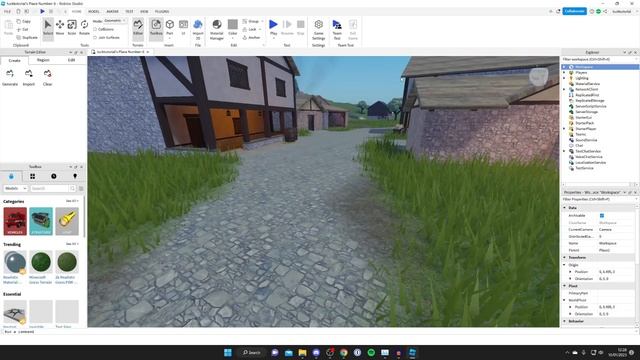Open Game Settings
The height and width of the screenshot is (360, 640).
click(x=318, y=29)
